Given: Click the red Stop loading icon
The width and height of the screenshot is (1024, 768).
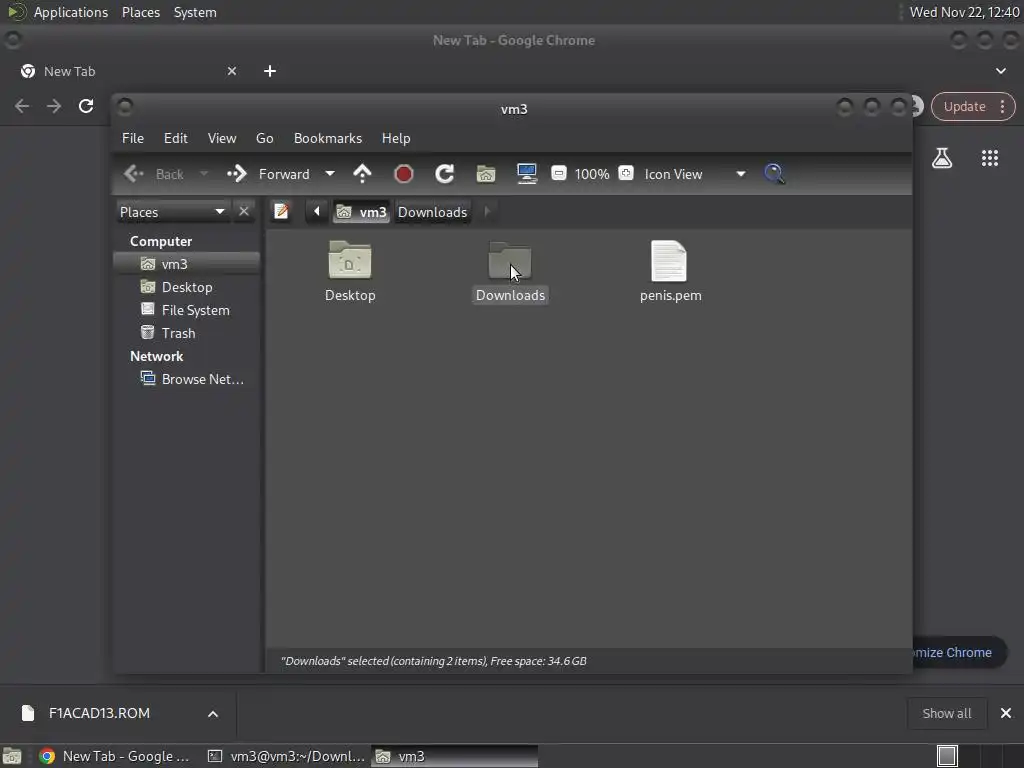Looking at the screenshot, I should click(404, 174).
